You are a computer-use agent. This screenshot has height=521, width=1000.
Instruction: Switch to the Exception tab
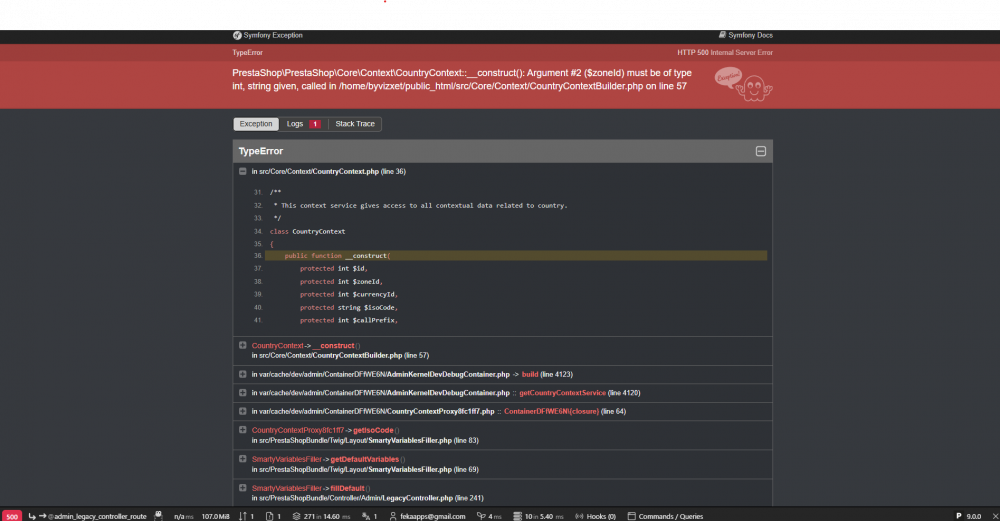click(256, 124)
